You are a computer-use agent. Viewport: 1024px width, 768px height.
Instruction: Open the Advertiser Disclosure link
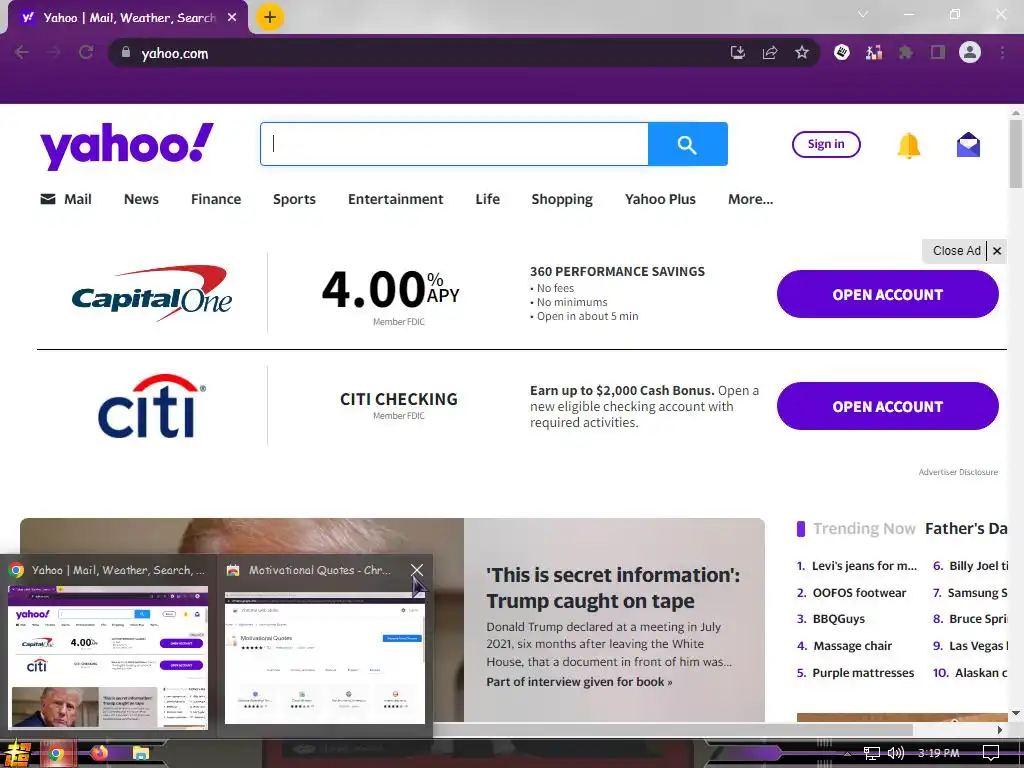point(958,472)
